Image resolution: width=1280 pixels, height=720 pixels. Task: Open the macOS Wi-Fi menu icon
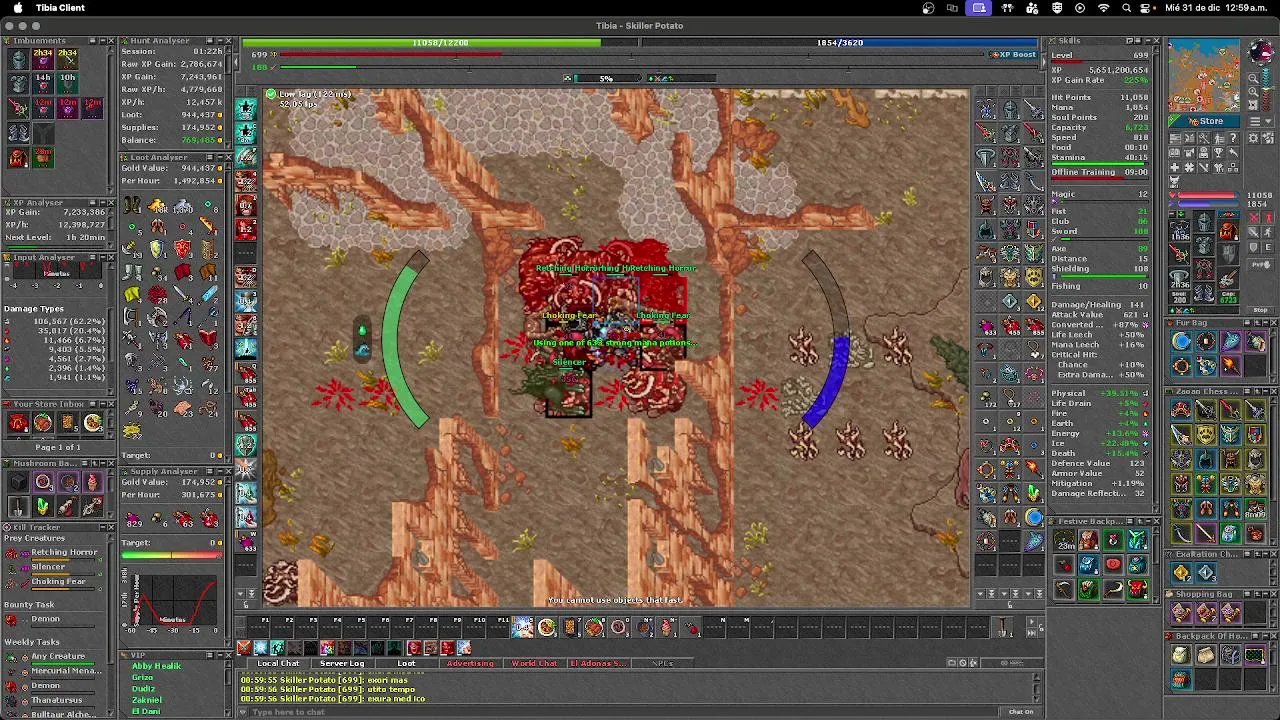pyautogui.click(x=1104, y=8)
